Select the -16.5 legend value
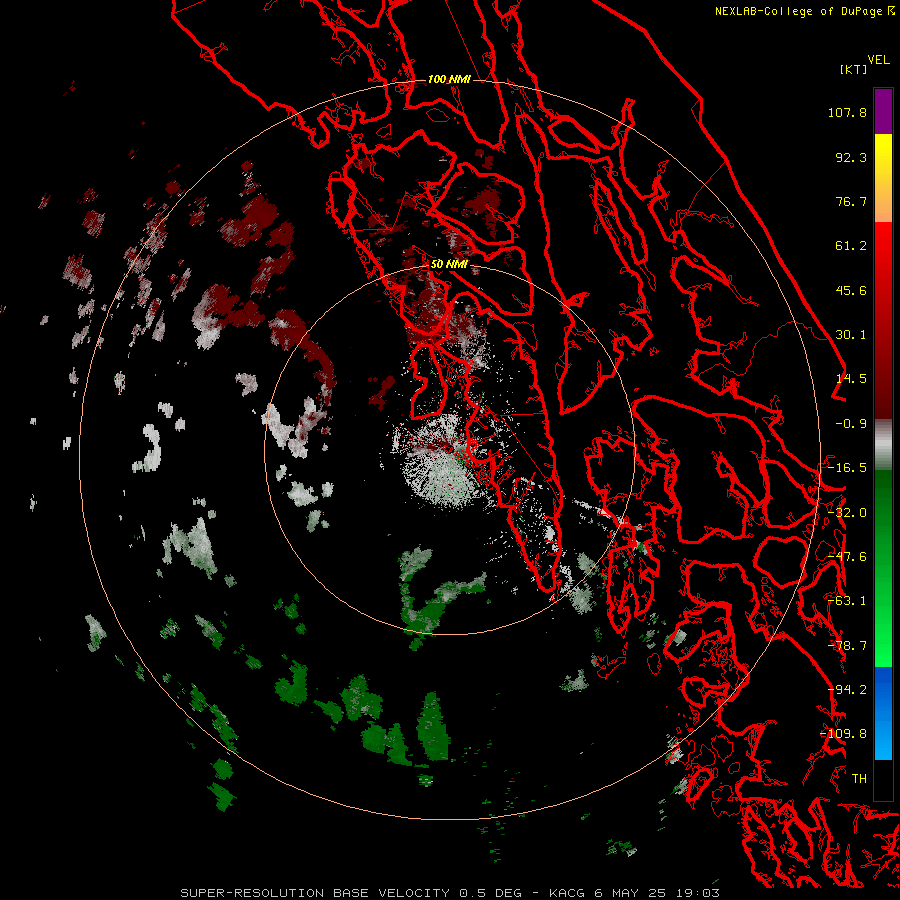Viewport: 900px width, 900px height. [x=847, y=468]
